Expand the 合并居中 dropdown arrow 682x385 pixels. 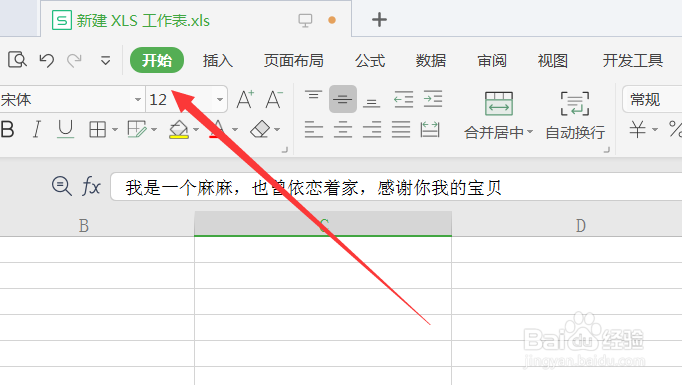click(530, 131)
